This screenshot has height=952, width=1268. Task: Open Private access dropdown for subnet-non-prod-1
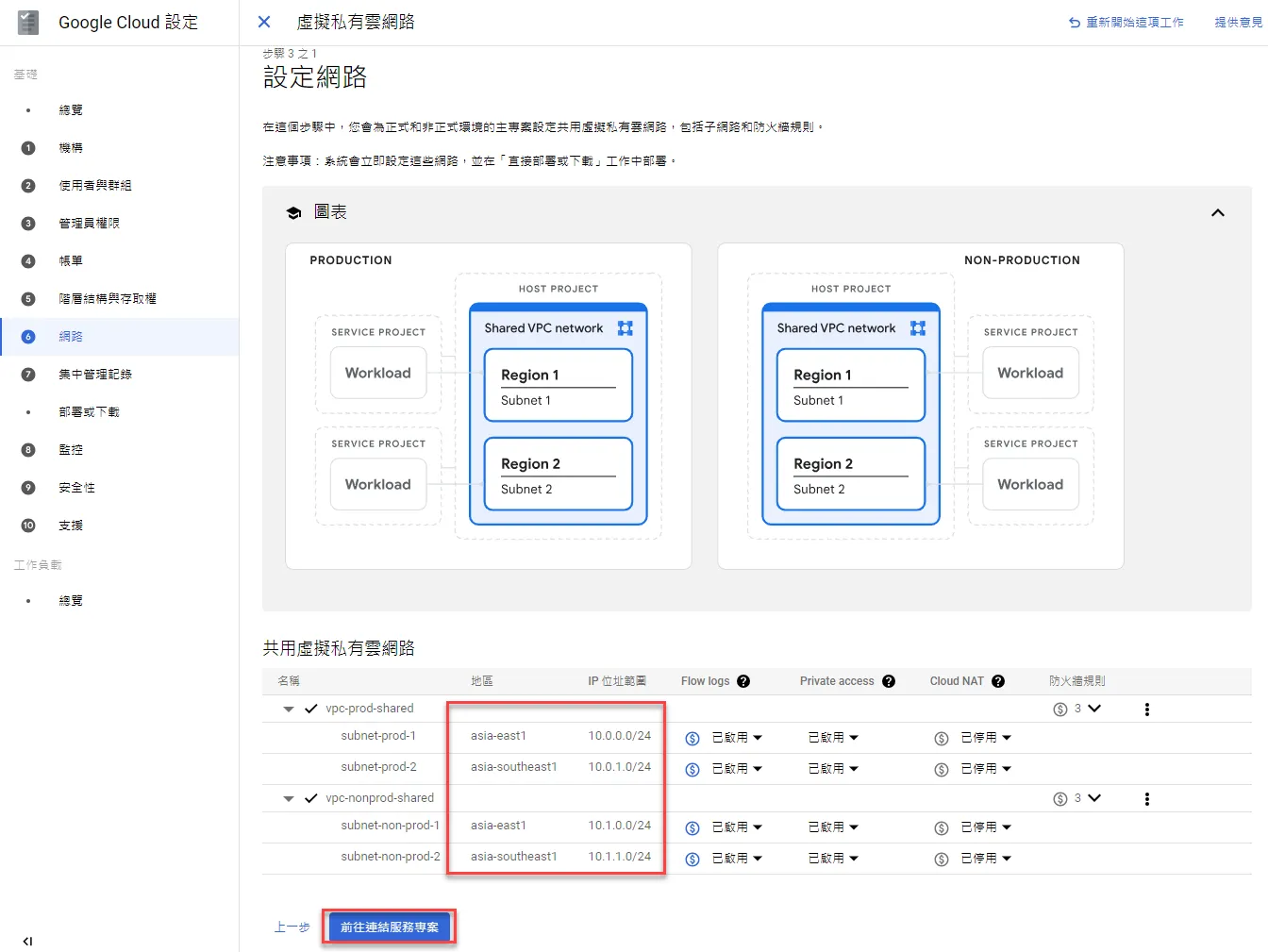833,827
